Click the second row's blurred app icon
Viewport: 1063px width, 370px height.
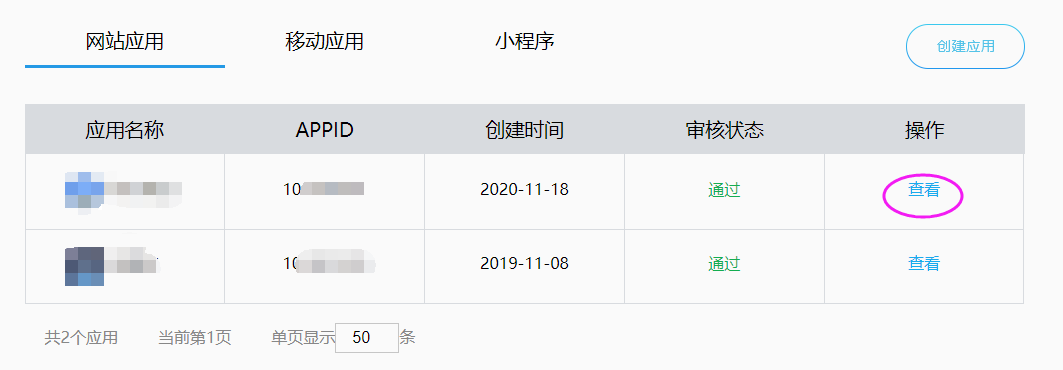click(x=84, y=266)
